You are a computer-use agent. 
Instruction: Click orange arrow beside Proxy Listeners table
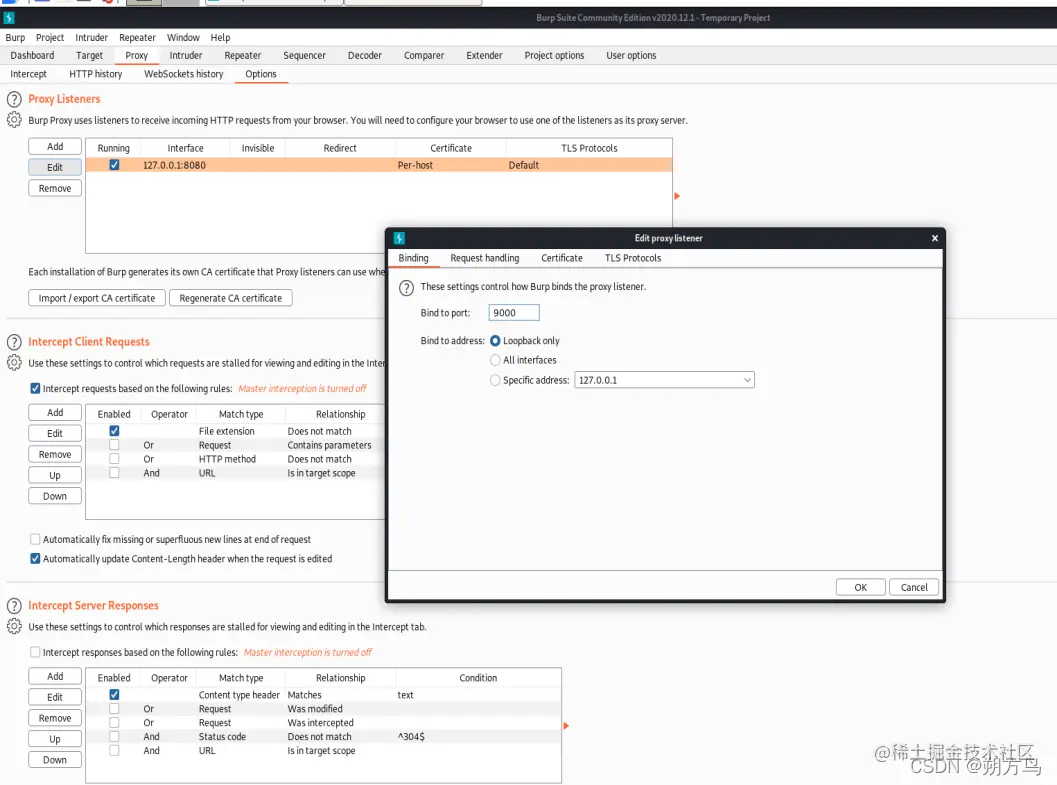[677, 196]
